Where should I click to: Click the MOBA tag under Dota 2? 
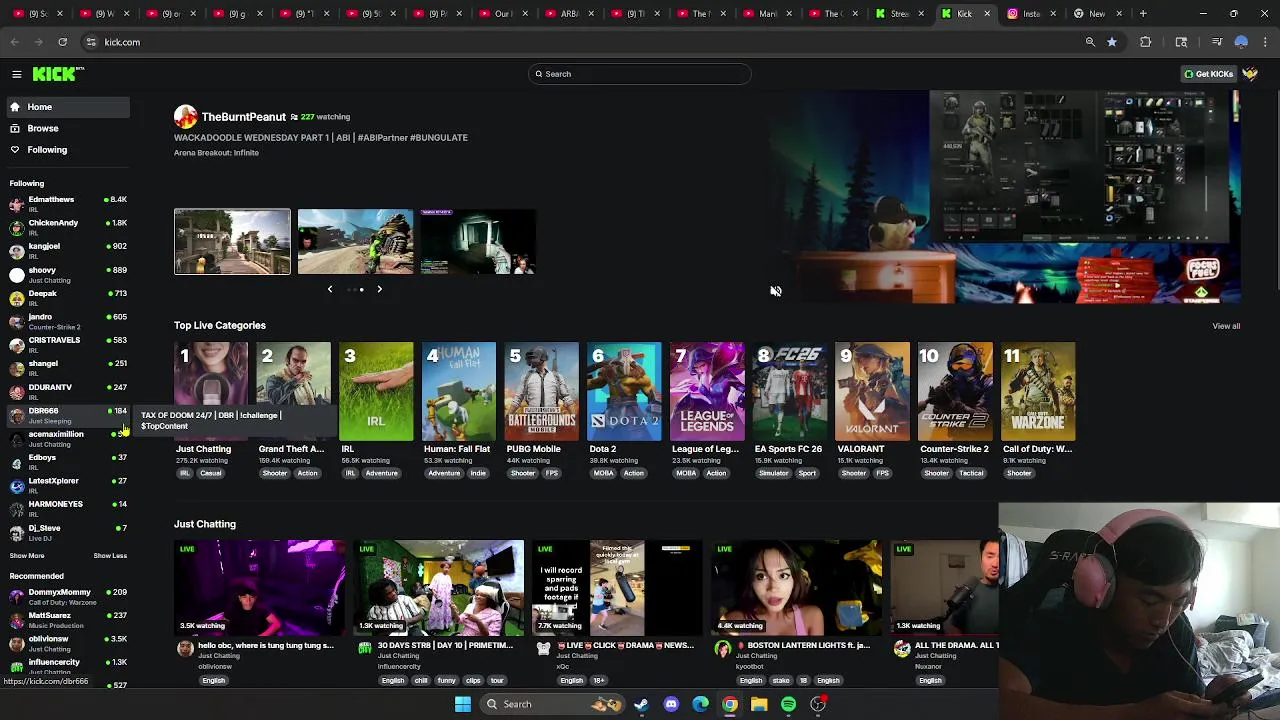(x=603, y=473)
